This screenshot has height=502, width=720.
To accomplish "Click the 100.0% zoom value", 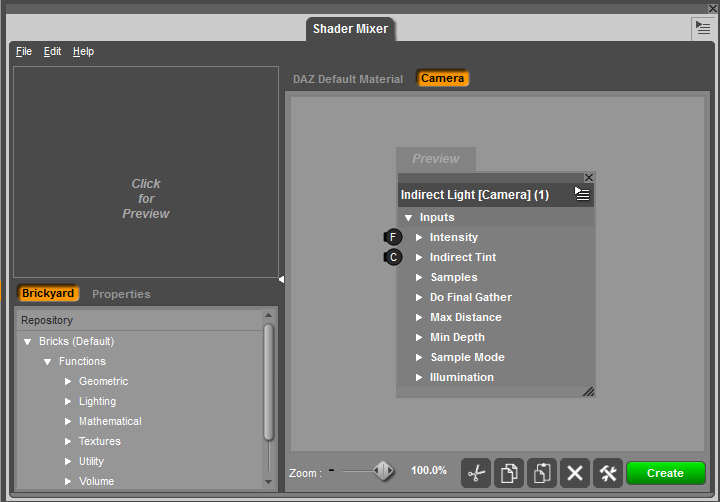I will 429,470.
